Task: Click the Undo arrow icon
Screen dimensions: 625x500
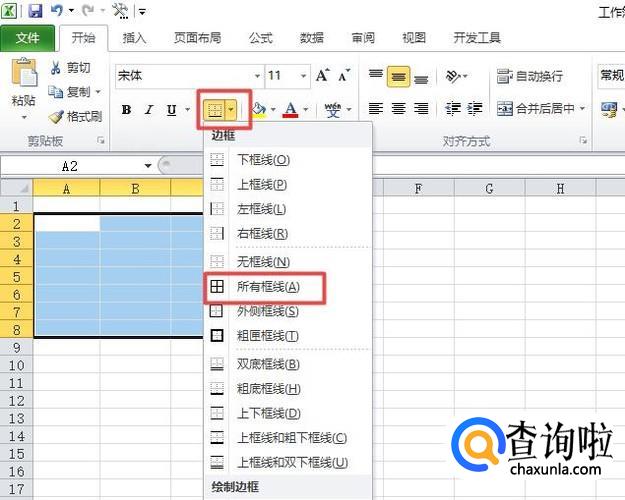Action: click(59, 11)
